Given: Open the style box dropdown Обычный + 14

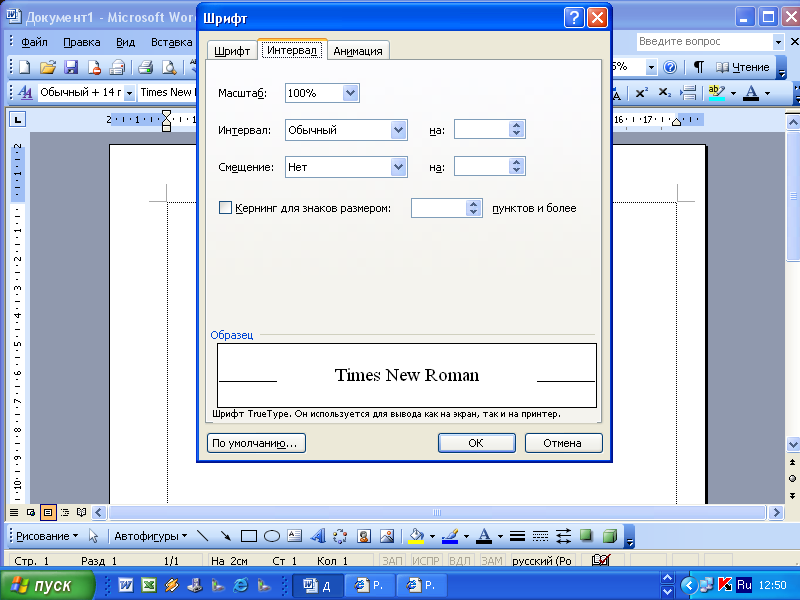Looking at the screenshot, I should (130, 93).
